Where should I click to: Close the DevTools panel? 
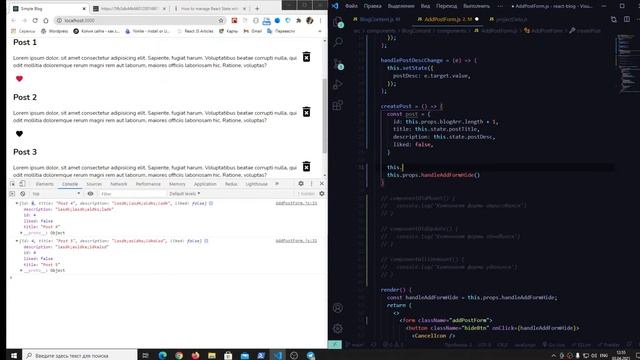click(x=322, y=184)
